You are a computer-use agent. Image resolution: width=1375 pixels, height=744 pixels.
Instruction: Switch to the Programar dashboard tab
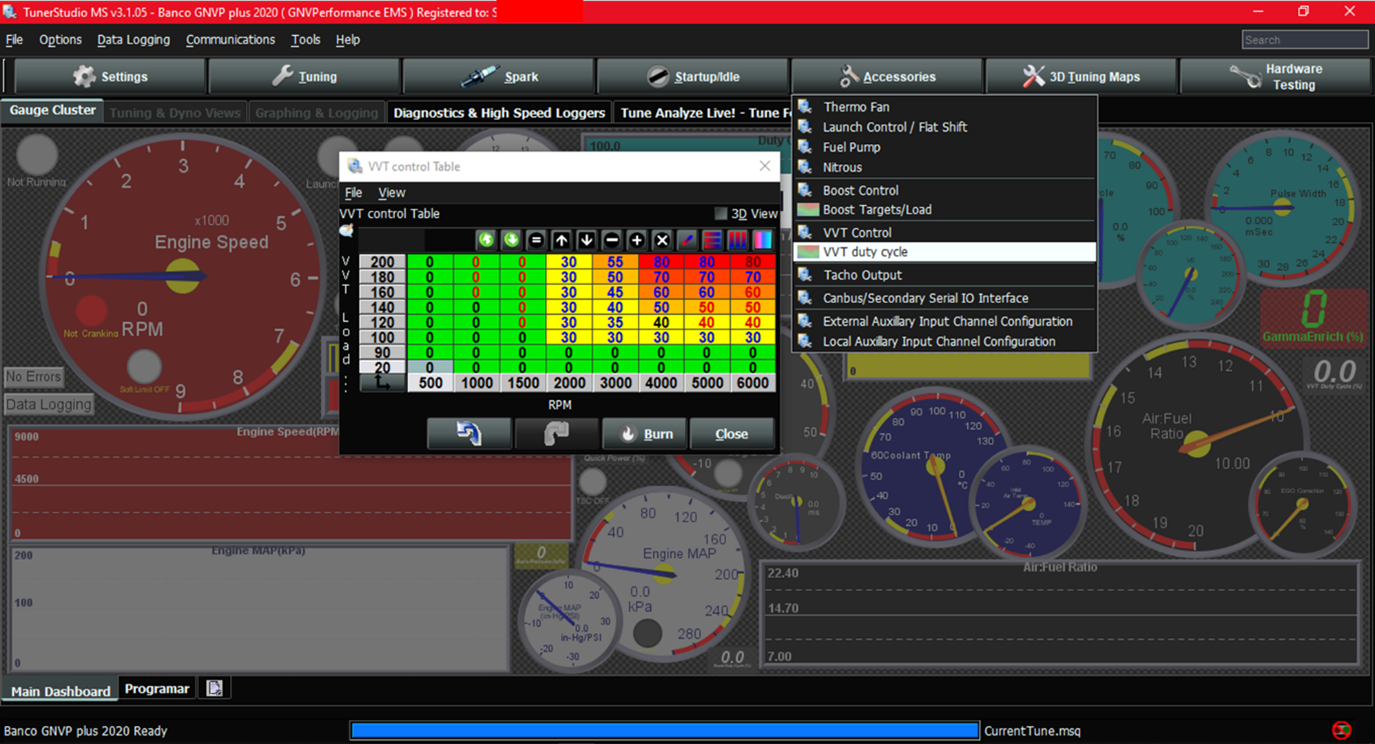point(157,688)
